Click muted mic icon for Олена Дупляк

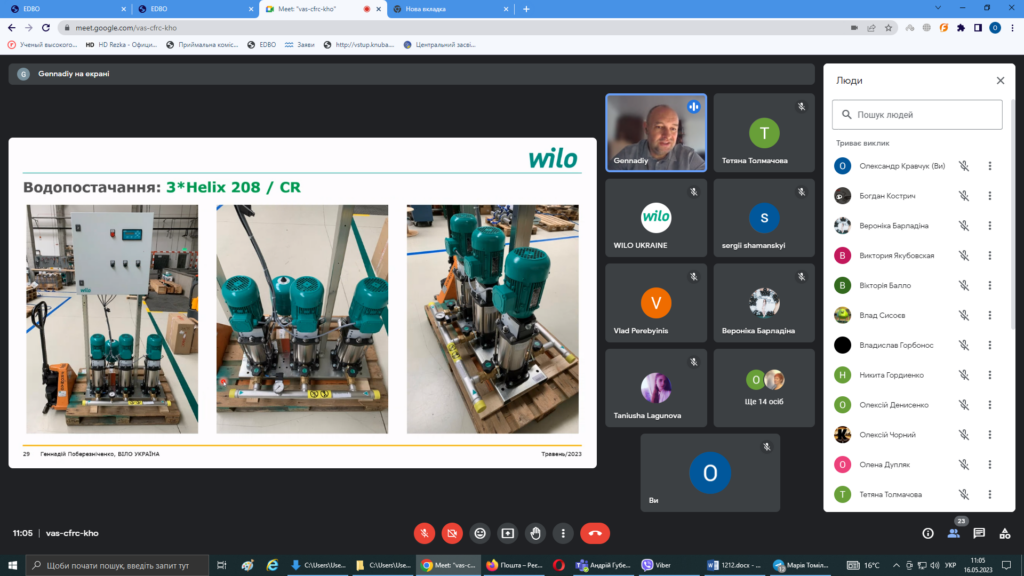tap(964, 464)
